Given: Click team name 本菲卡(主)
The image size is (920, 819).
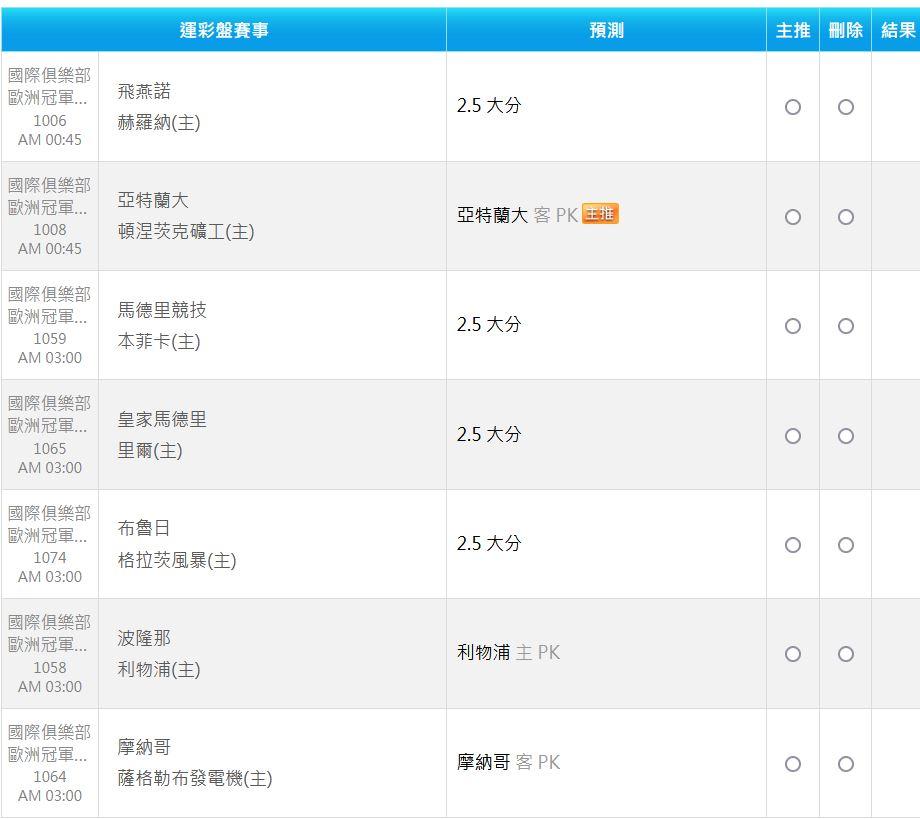Looking at the screenshot, I should (159, 341).
